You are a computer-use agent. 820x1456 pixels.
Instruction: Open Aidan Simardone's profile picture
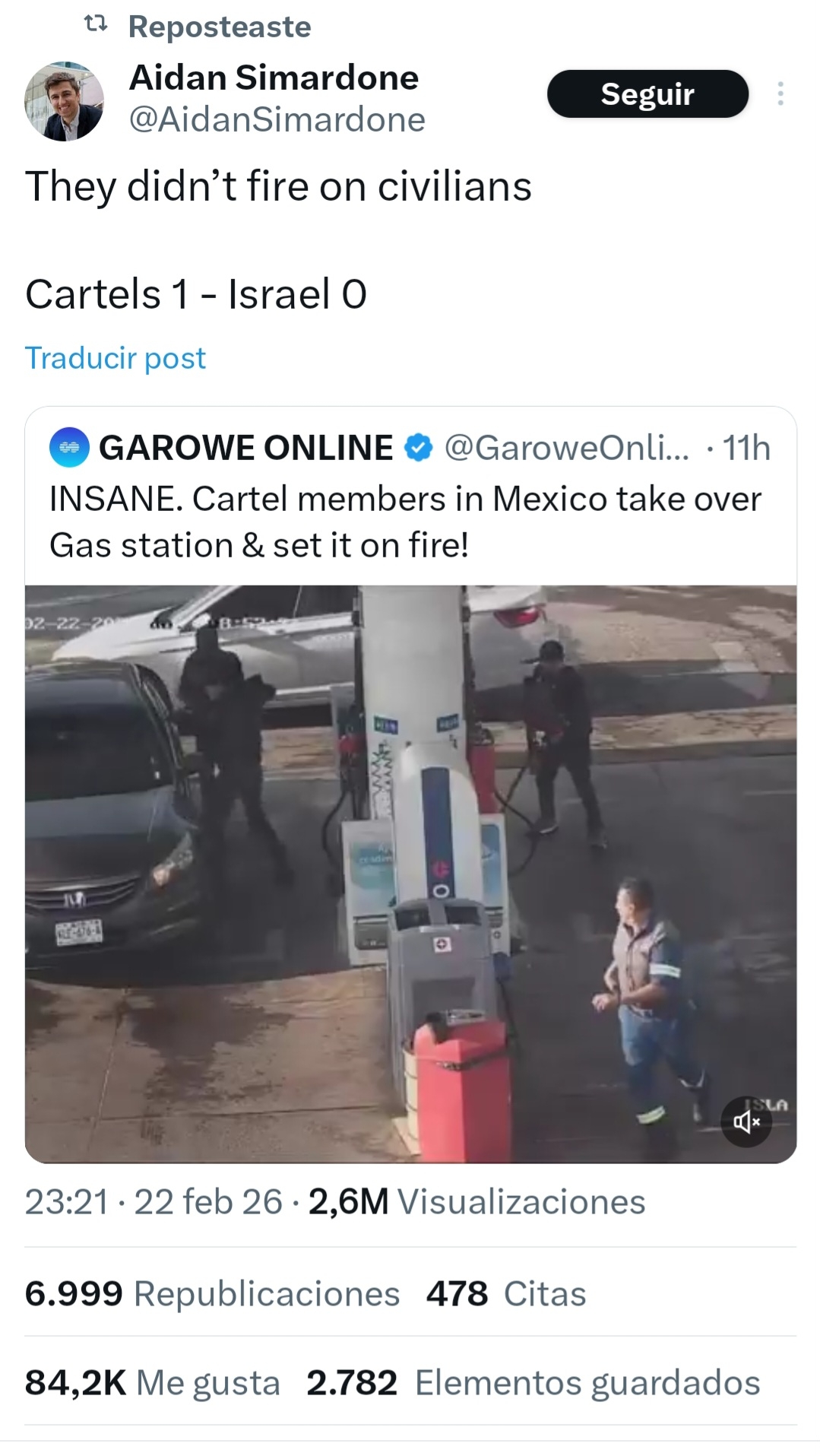tap(64, 101)
